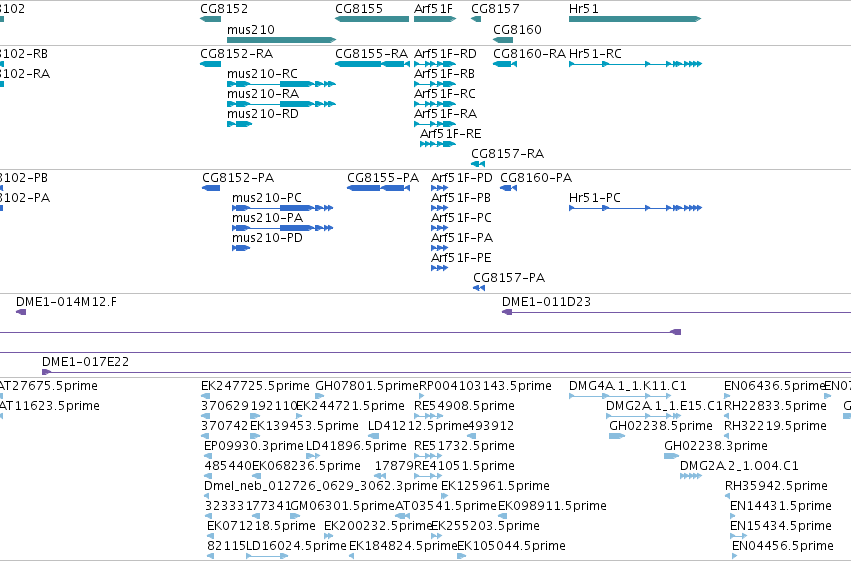This screenshot has width=851, height=561.
Task: Select protein Arf51F-PA
Action: point(440,248)
